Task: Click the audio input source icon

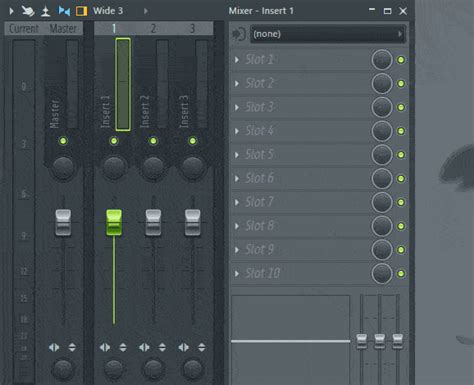Action: click(239, 34)
